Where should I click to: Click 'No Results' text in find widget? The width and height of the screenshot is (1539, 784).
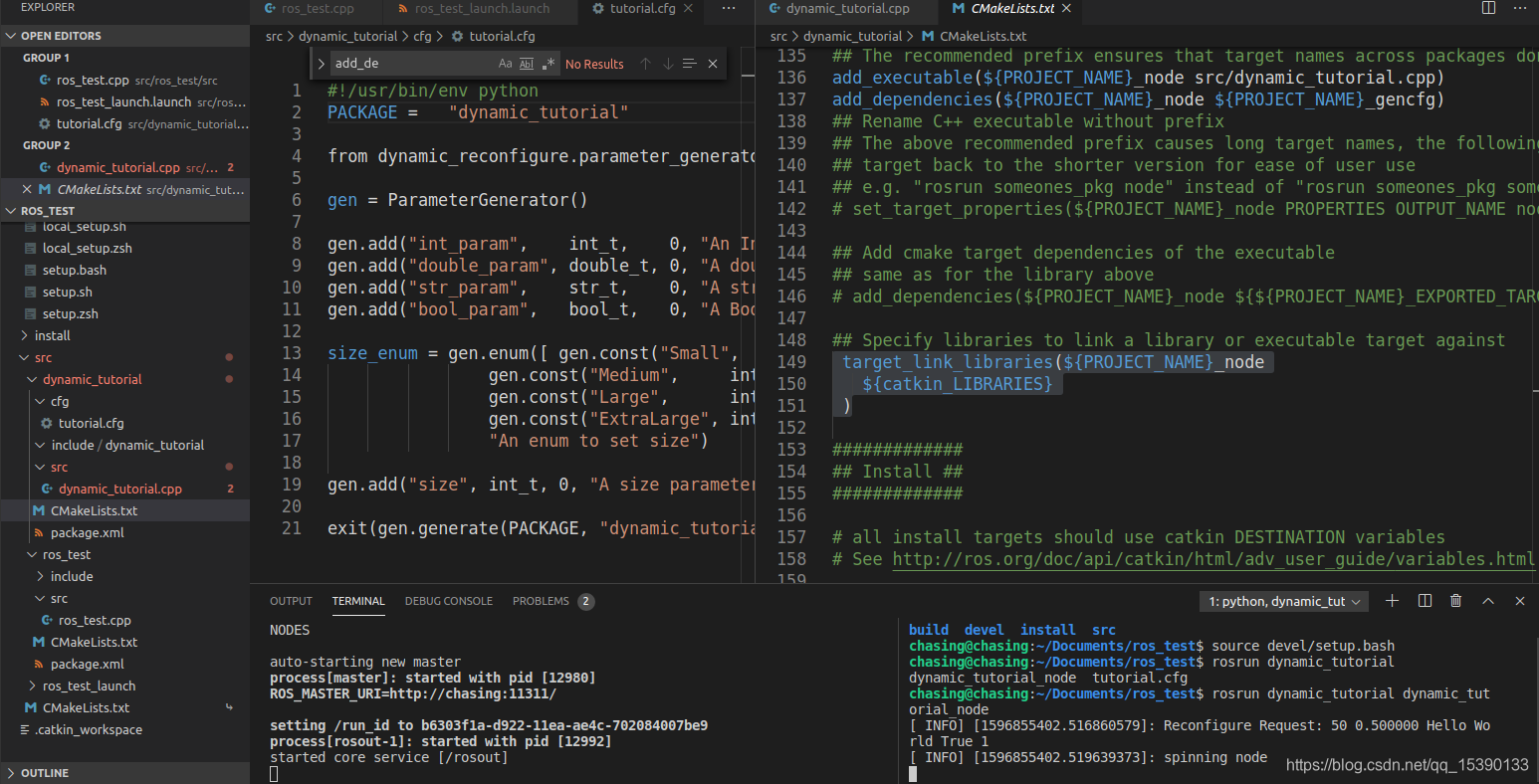tap(594, 64)
